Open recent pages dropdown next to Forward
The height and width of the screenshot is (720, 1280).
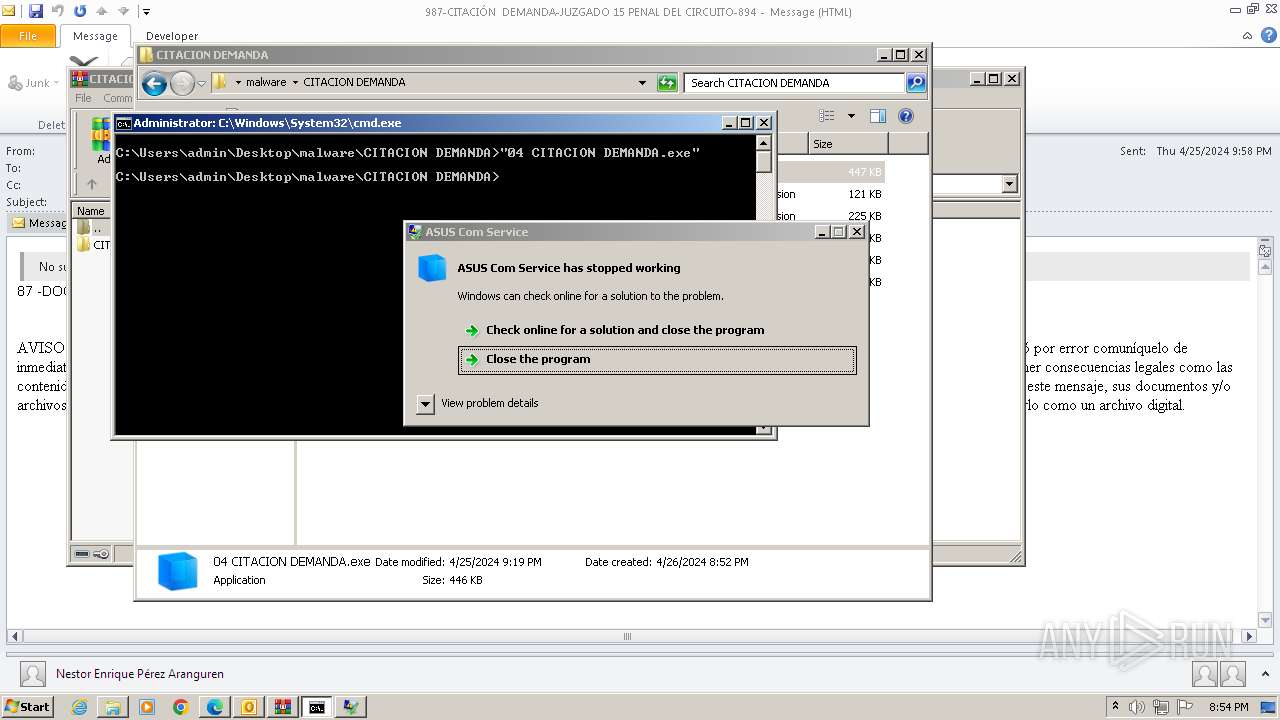point(201,83)
